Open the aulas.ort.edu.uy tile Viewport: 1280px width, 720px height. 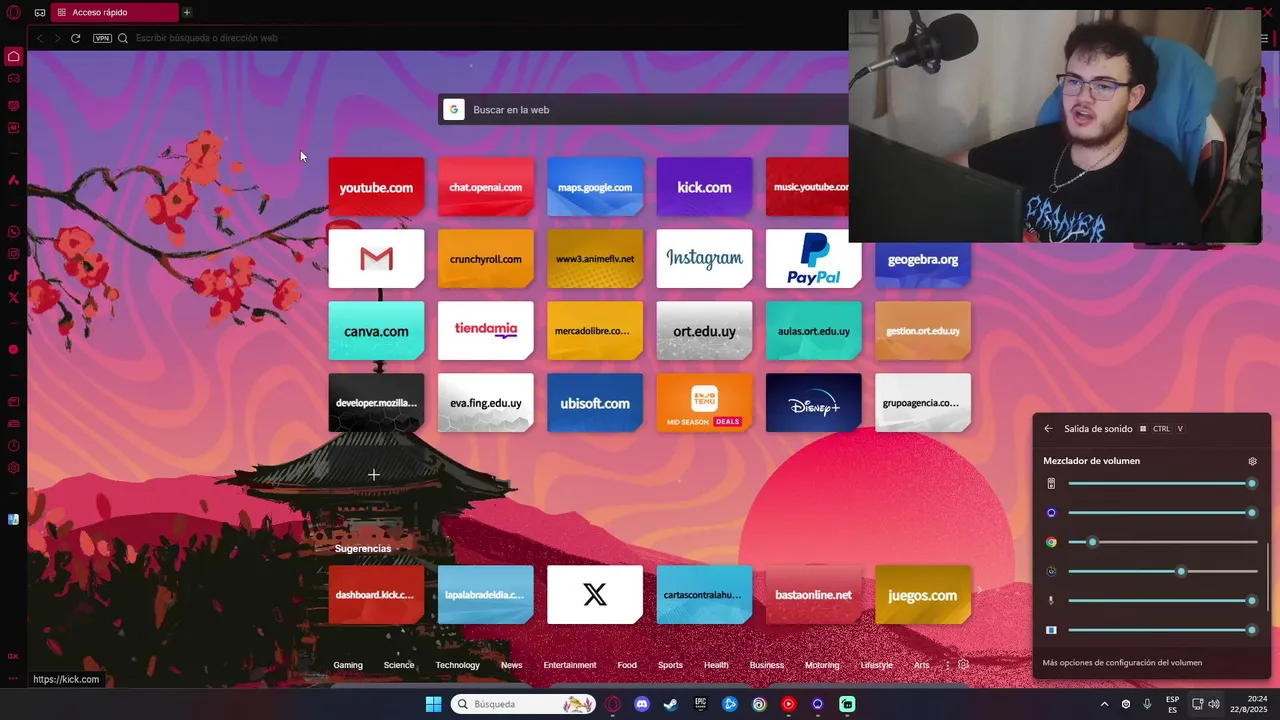pyautogui.click(x=813, y=331)
